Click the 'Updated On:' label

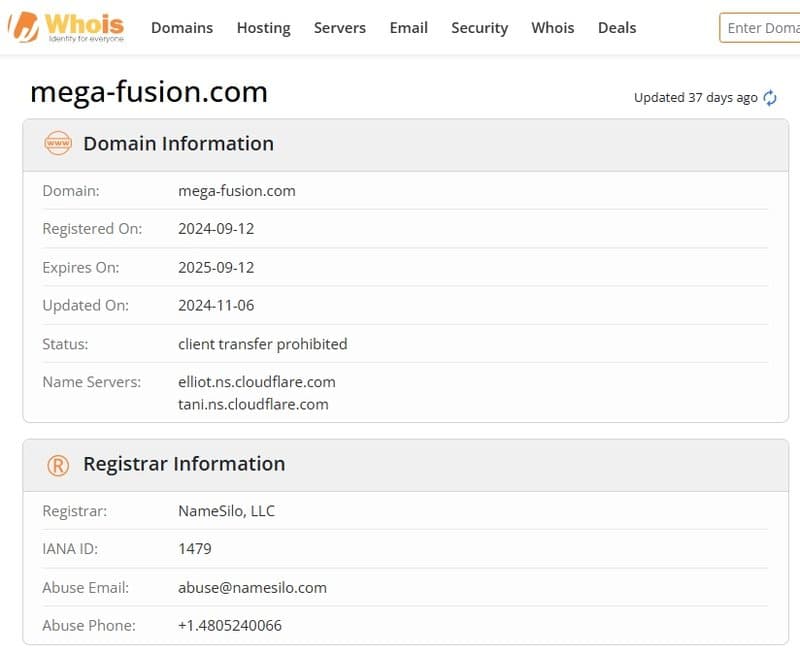coord(86,305)
